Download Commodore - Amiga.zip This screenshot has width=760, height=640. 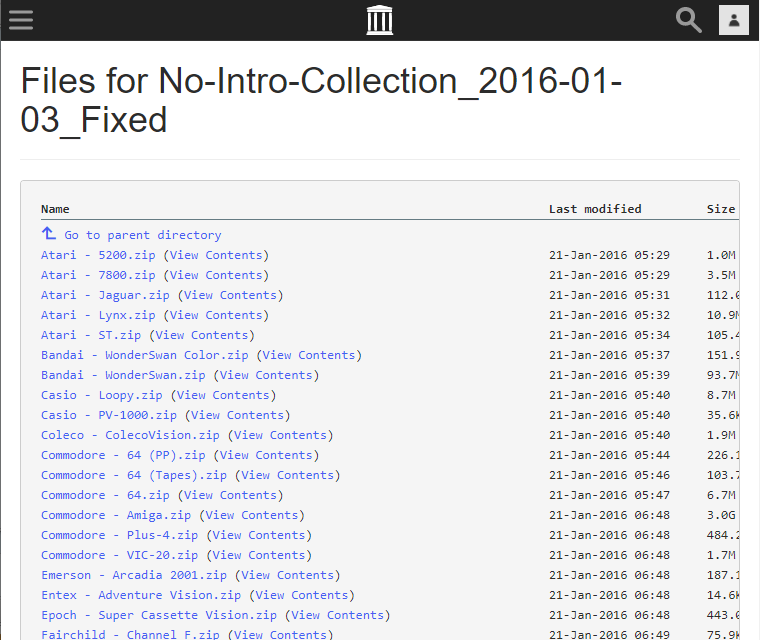click(116, 515)
